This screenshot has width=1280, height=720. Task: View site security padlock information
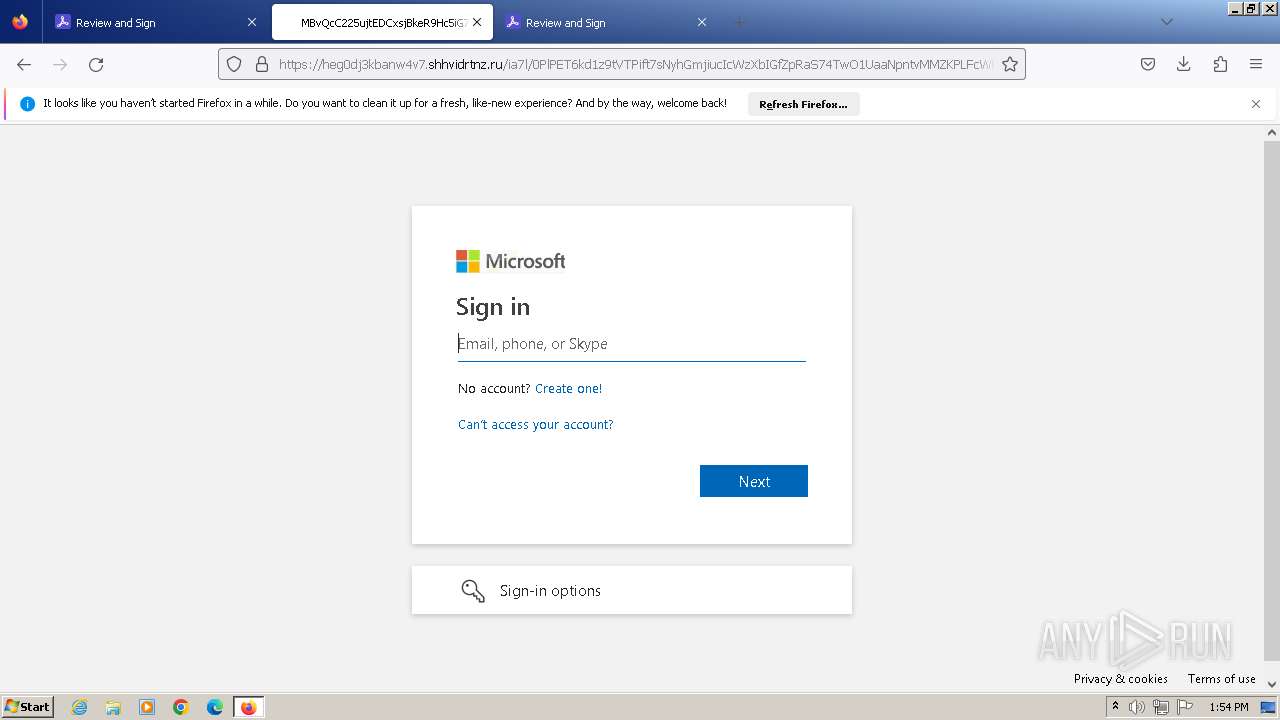(x=262, y=64)
